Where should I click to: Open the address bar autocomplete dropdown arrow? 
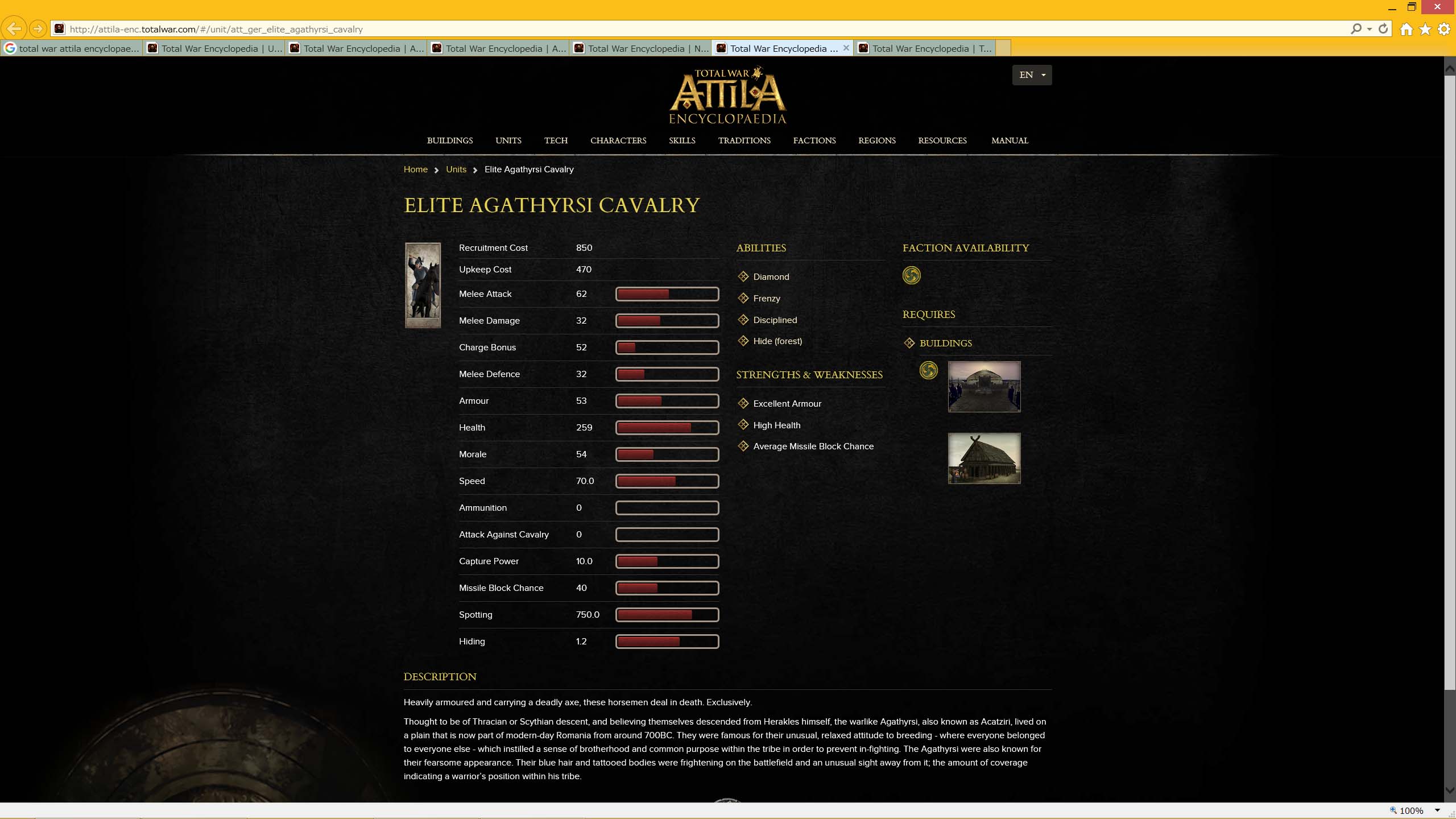click(x=1370, y=28)
